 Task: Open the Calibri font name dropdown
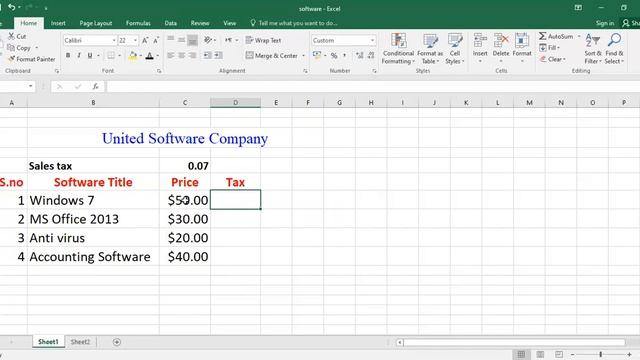(x=114, y=40)
